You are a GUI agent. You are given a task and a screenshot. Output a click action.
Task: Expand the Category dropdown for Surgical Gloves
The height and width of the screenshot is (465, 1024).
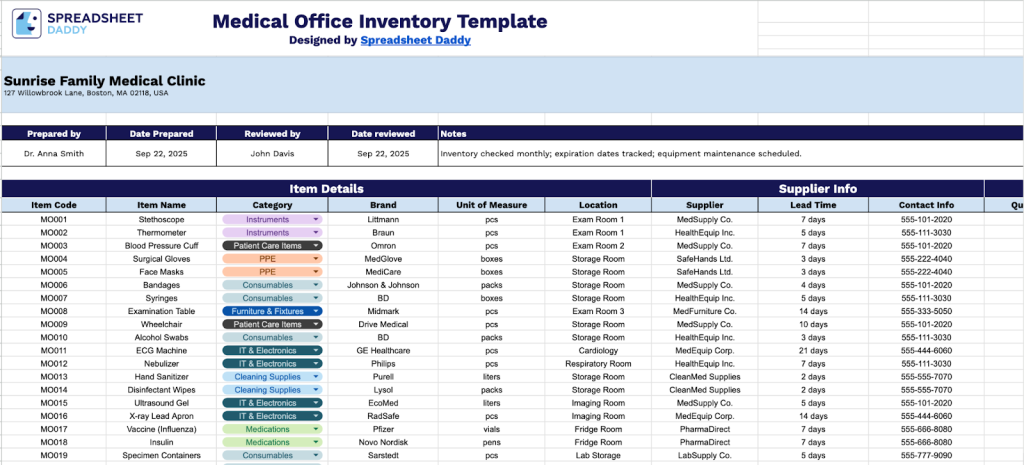click(x=317, y=259)
